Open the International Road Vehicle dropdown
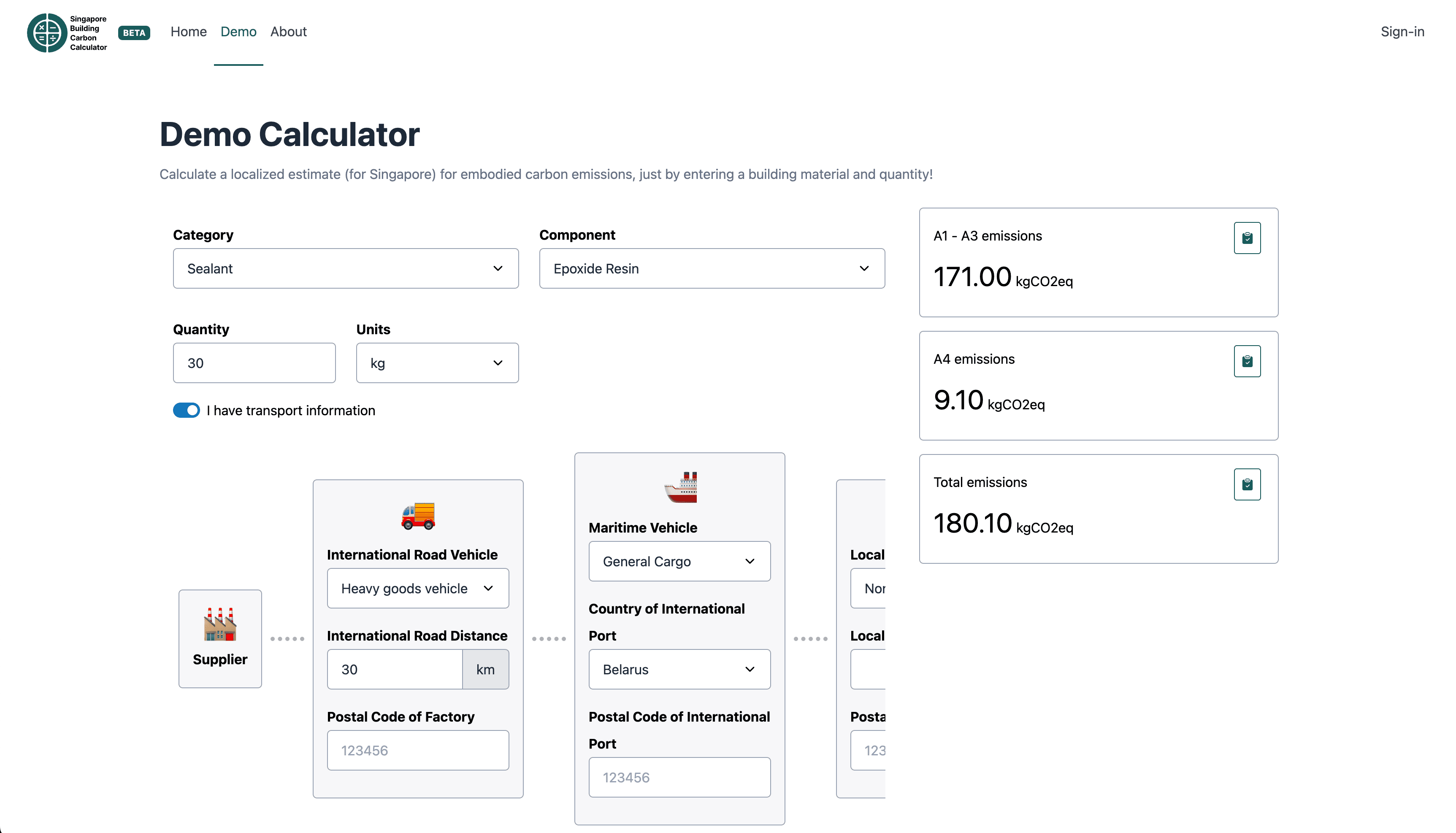The height and width of the screenshot is (833, 1456). click(x=418, y=588)
